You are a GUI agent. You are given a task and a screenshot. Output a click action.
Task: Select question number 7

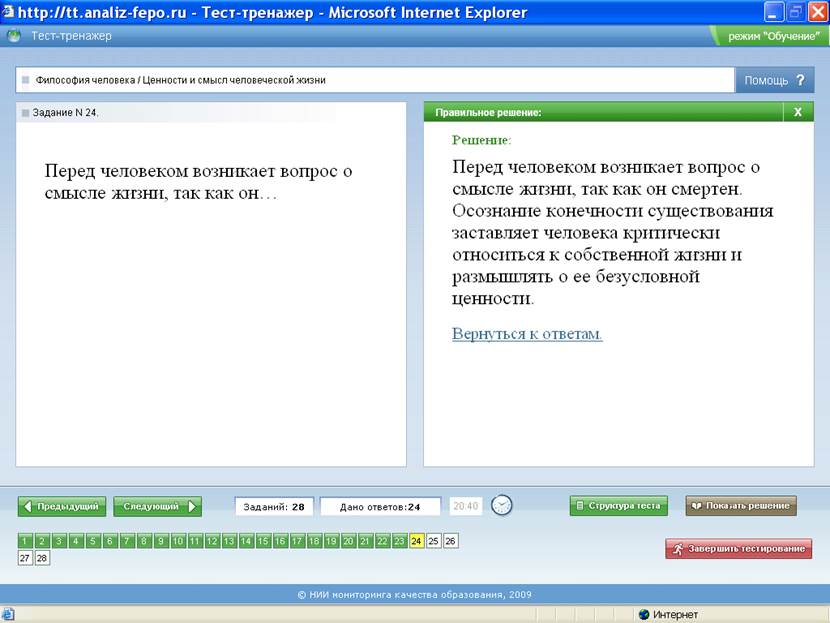point(127,541)
